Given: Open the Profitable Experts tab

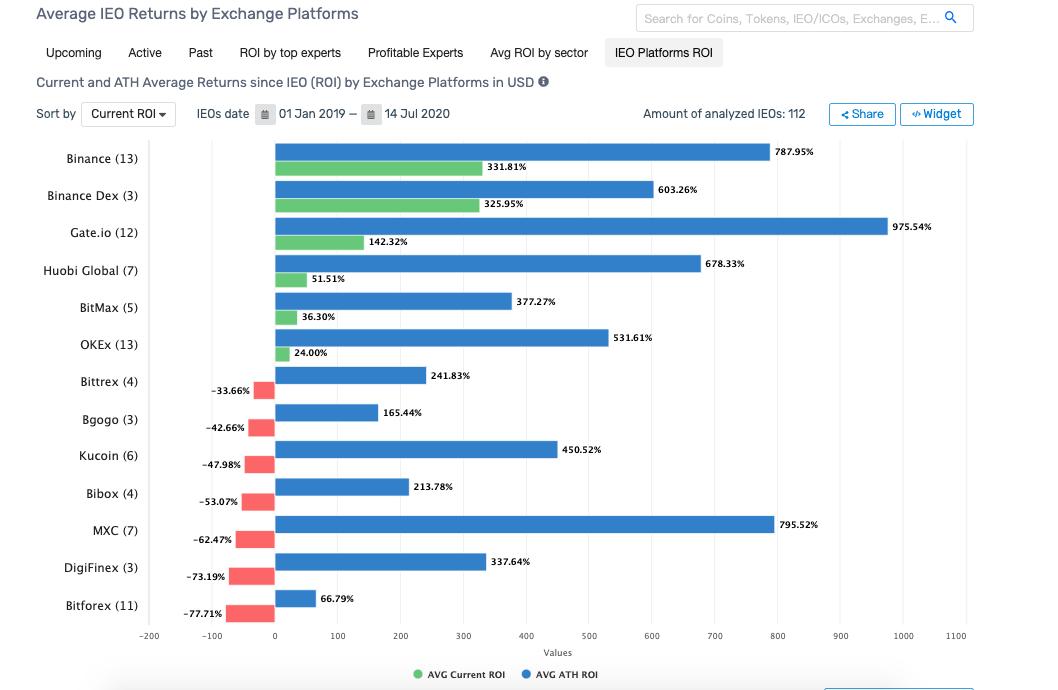Looking at the screenshot, I should pos(415,53).
